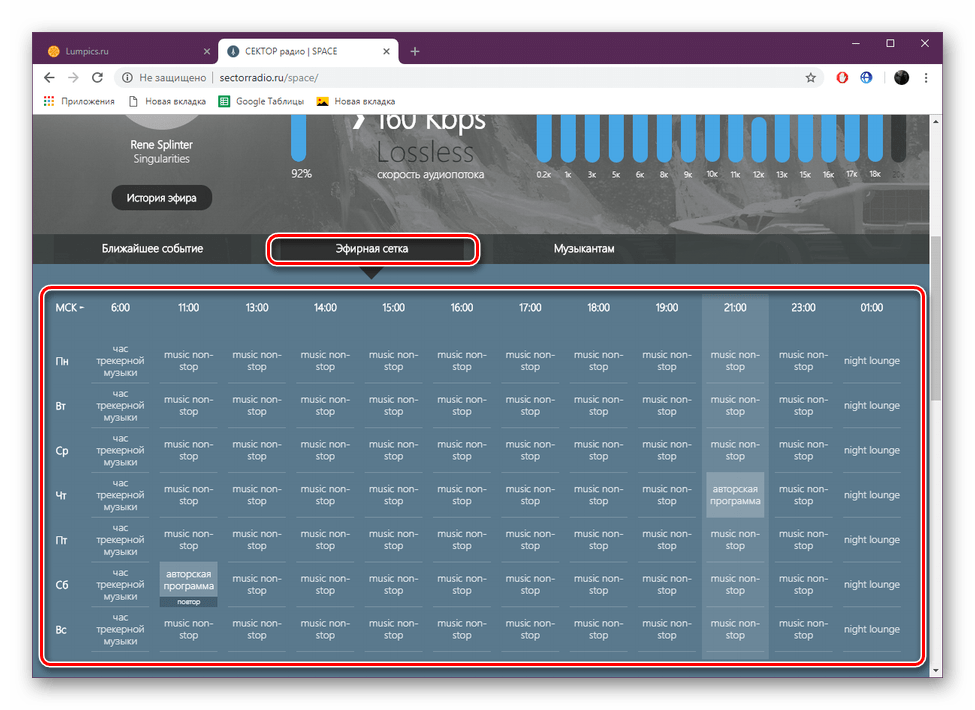
Task: Click the 18k equalizer bar
Action: 875,138
